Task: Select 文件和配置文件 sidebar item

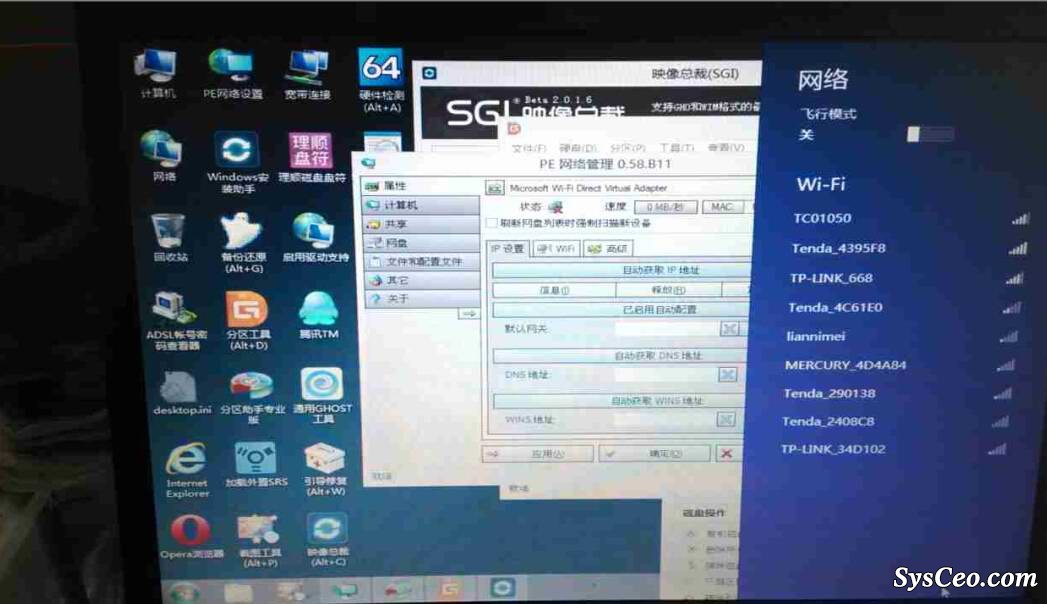Action: coord(420,262)
